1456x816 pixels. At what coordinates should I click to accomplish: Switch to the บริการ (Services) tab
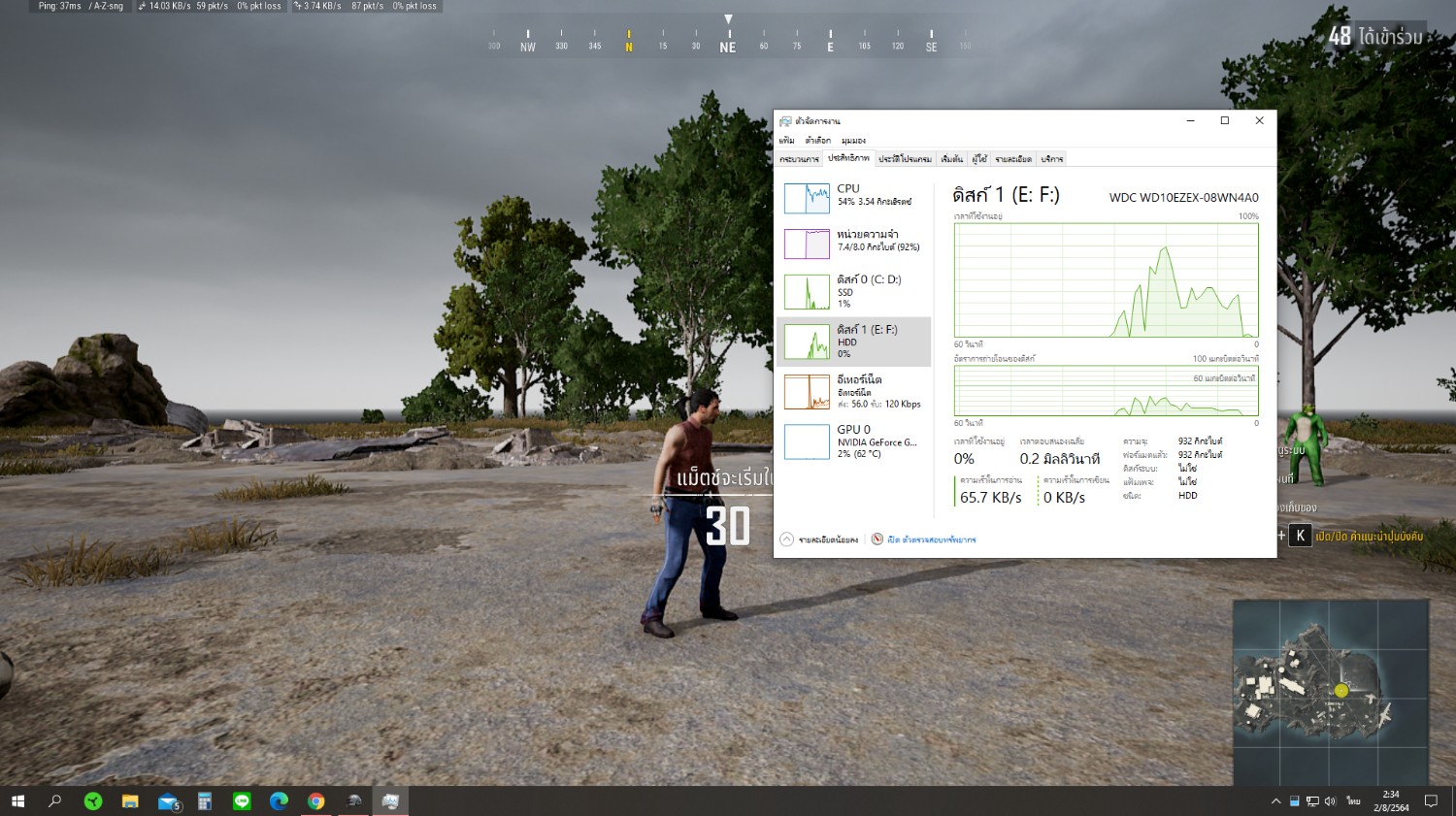1052,158
